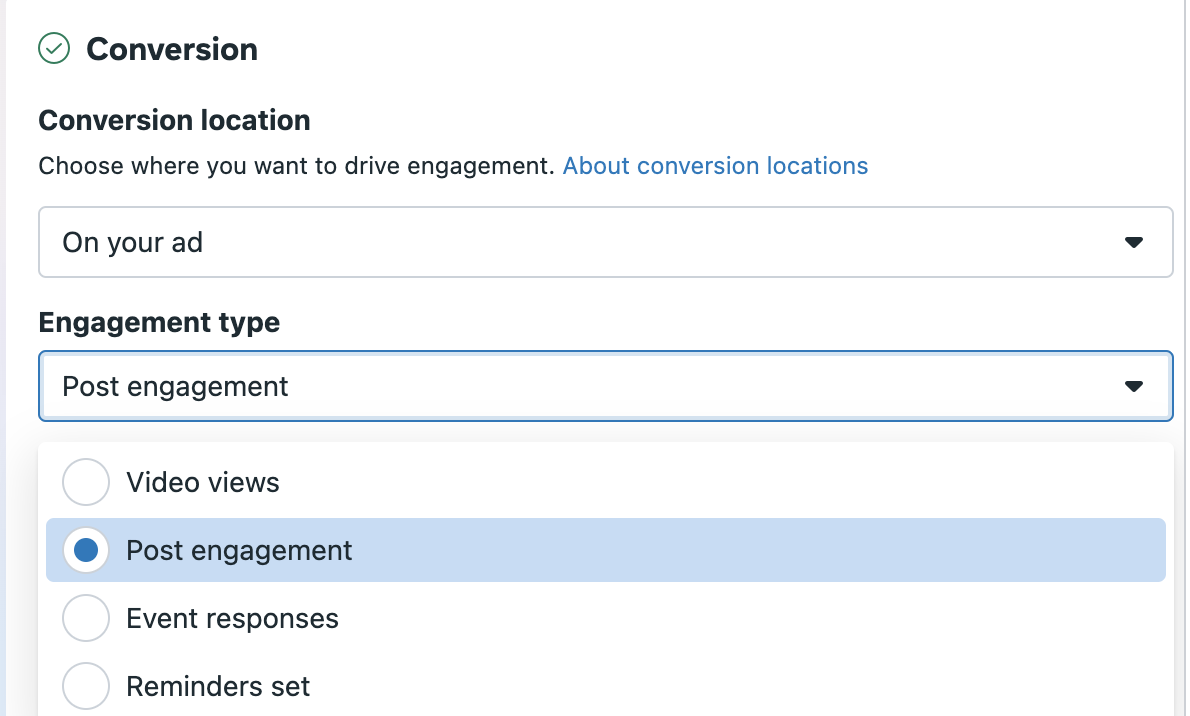Viewport: 1190px width, 716px height.
Task: Click 'Post engagement' text inside the dropdown field
Action: (x=175, y=386)
